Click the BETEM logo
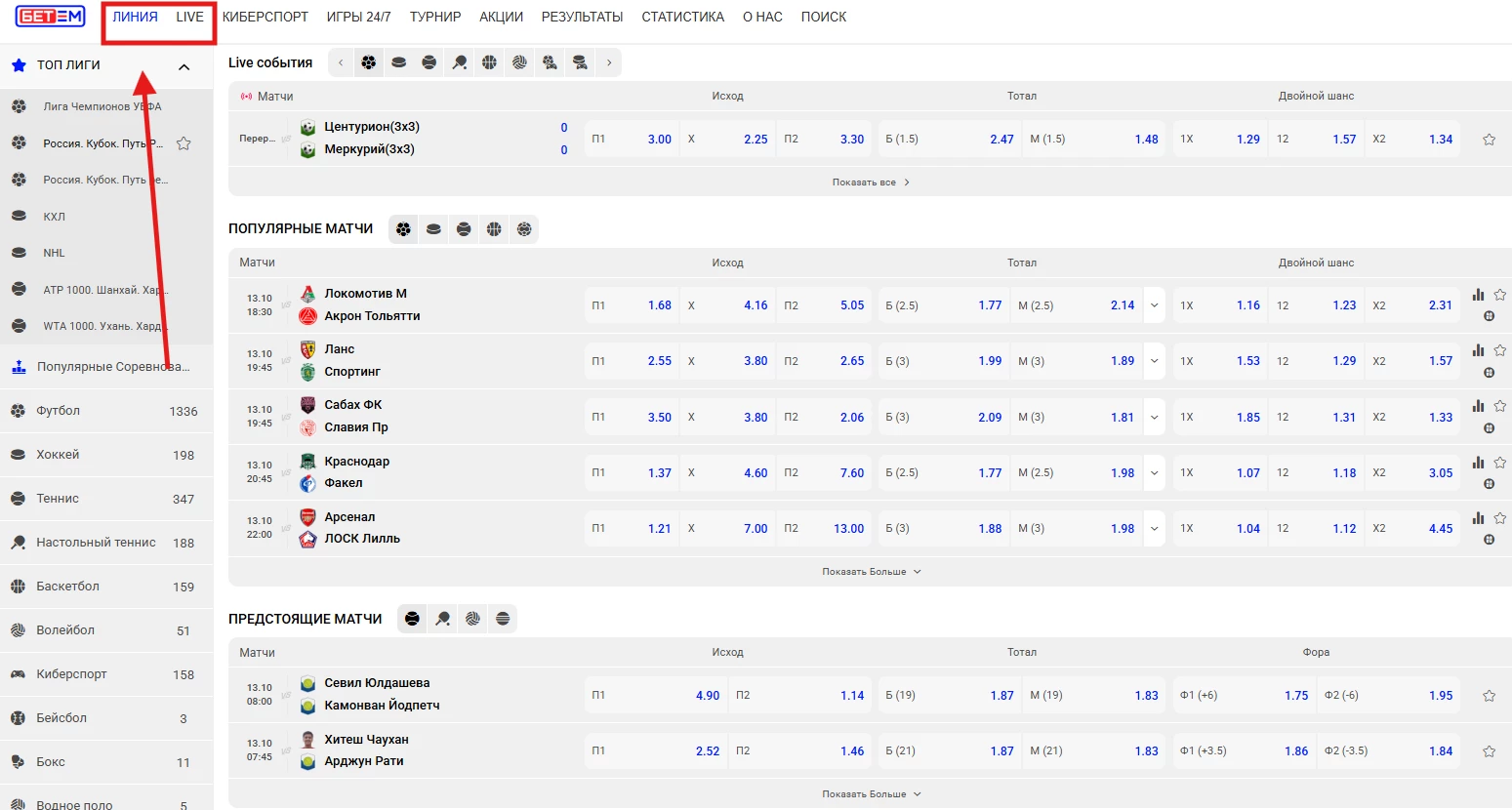This screenshot has height=810, width=1512. [x=50, y=17]
